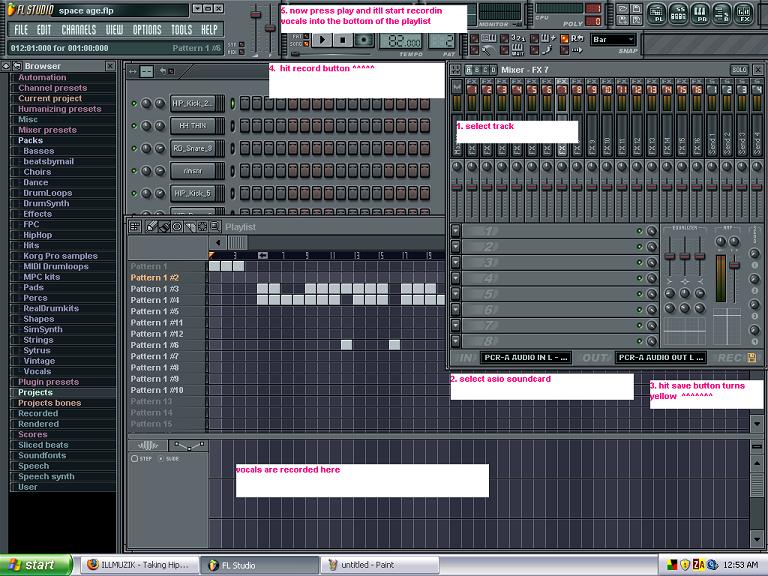Open the Projects folder in Browser
The image size is (768, 576).
(35, 392)
